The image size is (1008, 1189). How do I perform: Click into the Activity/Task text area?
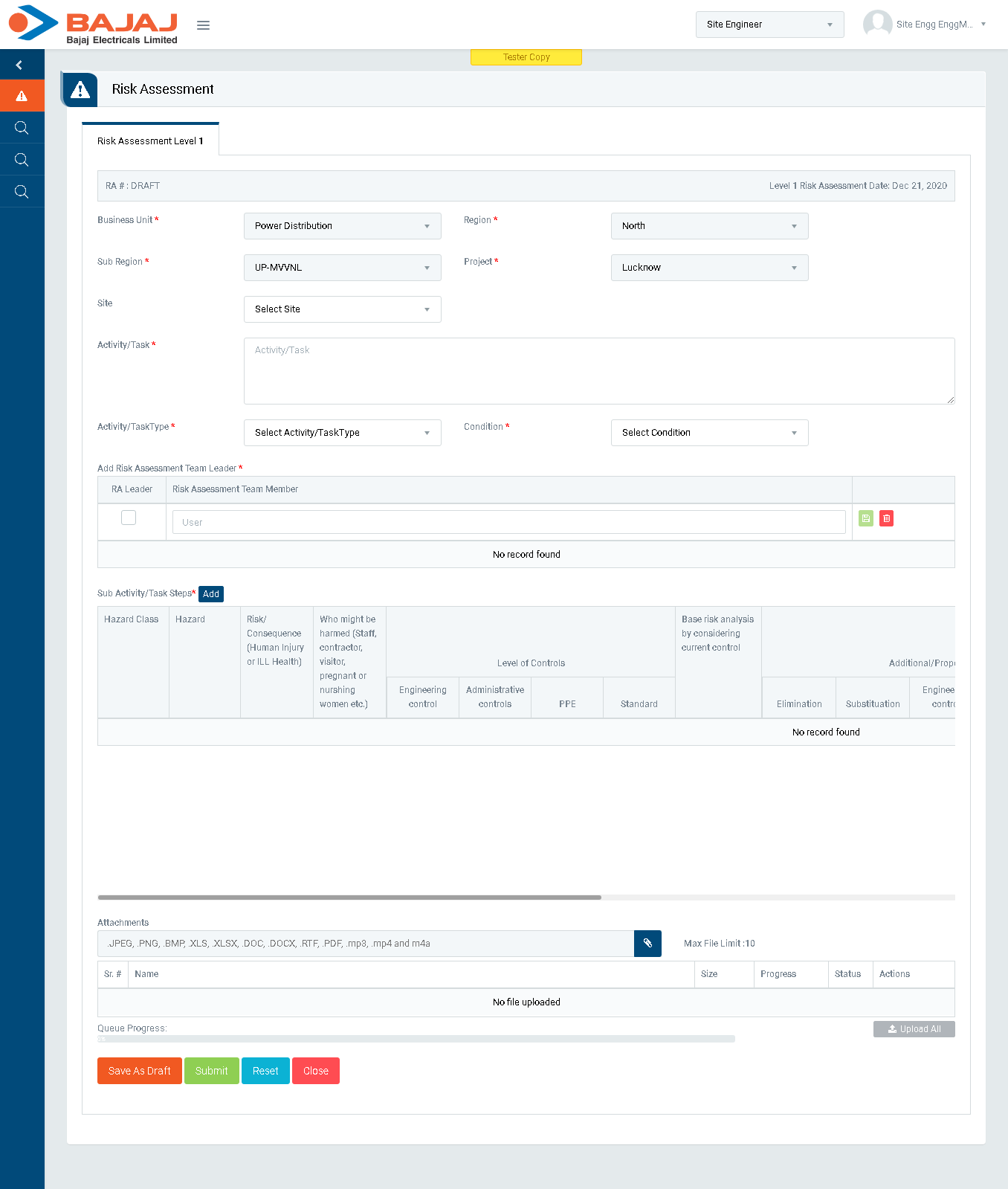click(x=598, y=371)
